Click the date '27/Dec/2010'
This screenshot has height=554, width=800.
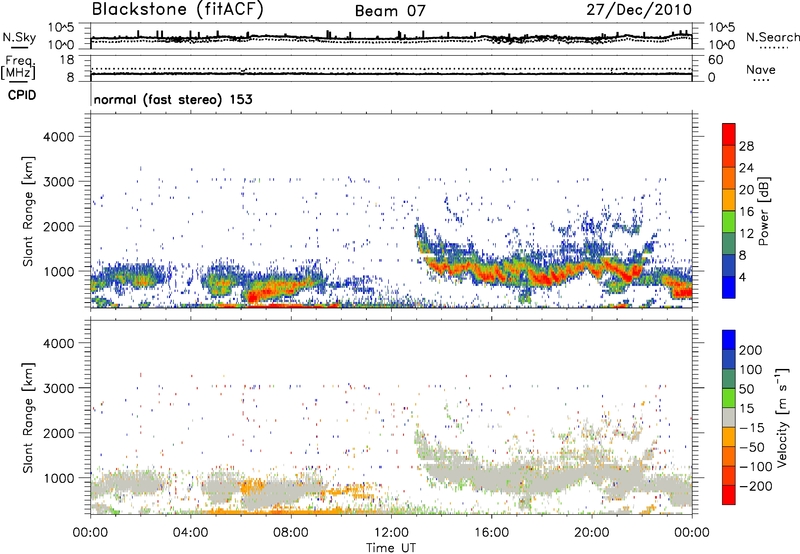pos(639,10)
